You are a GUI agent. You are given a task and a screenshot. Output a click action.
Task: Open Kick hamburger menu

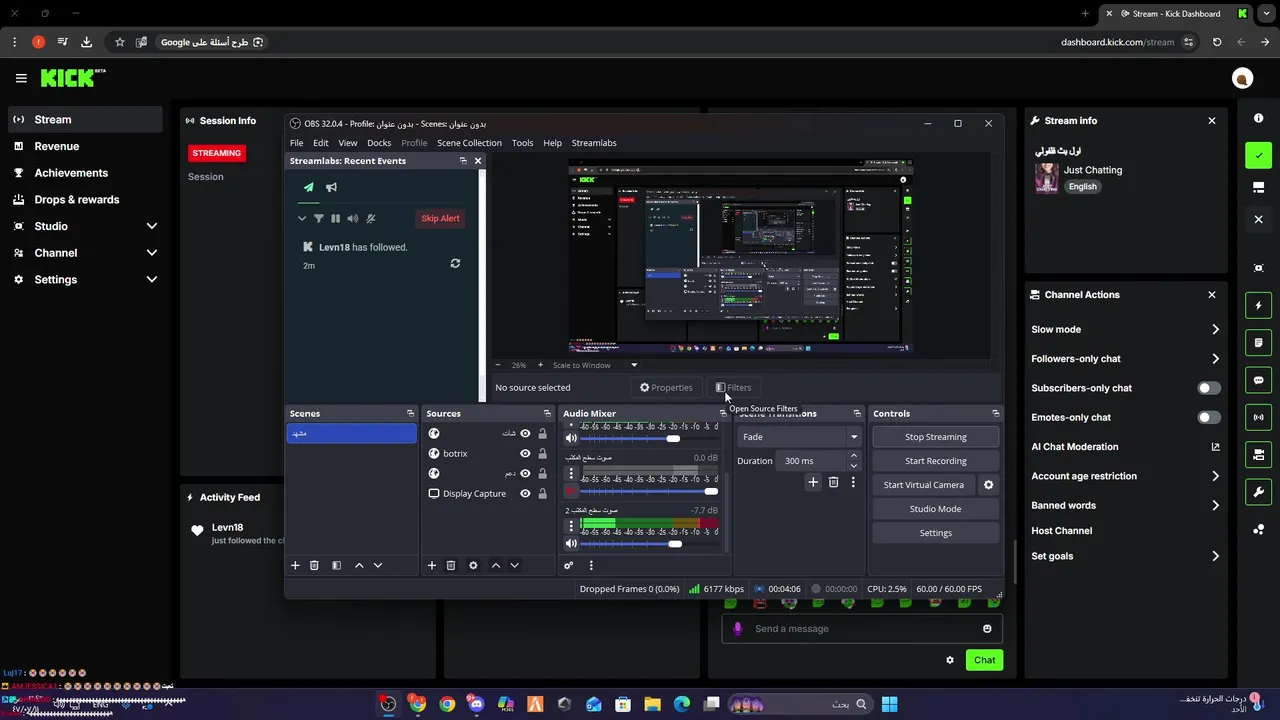click(x=21, y=78)
